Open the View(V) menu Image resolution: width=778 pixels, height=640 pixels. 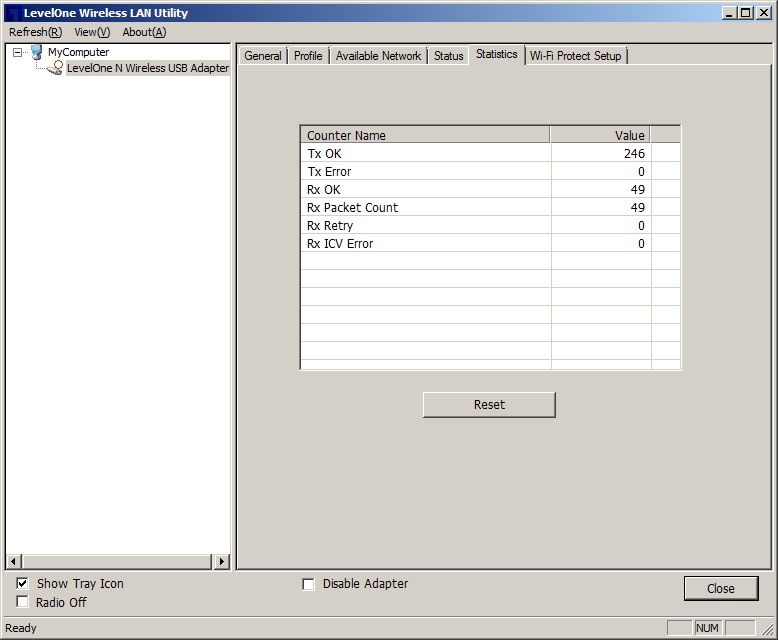tap(92, 32)
